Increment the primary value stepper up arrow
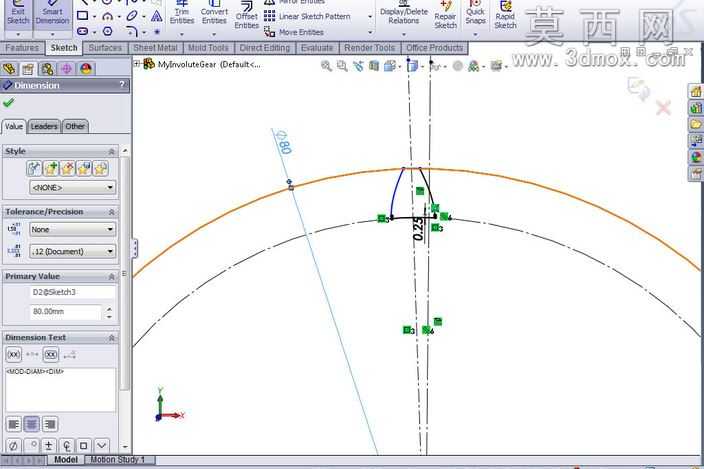The image size is (704, 469). click(109, 309)
